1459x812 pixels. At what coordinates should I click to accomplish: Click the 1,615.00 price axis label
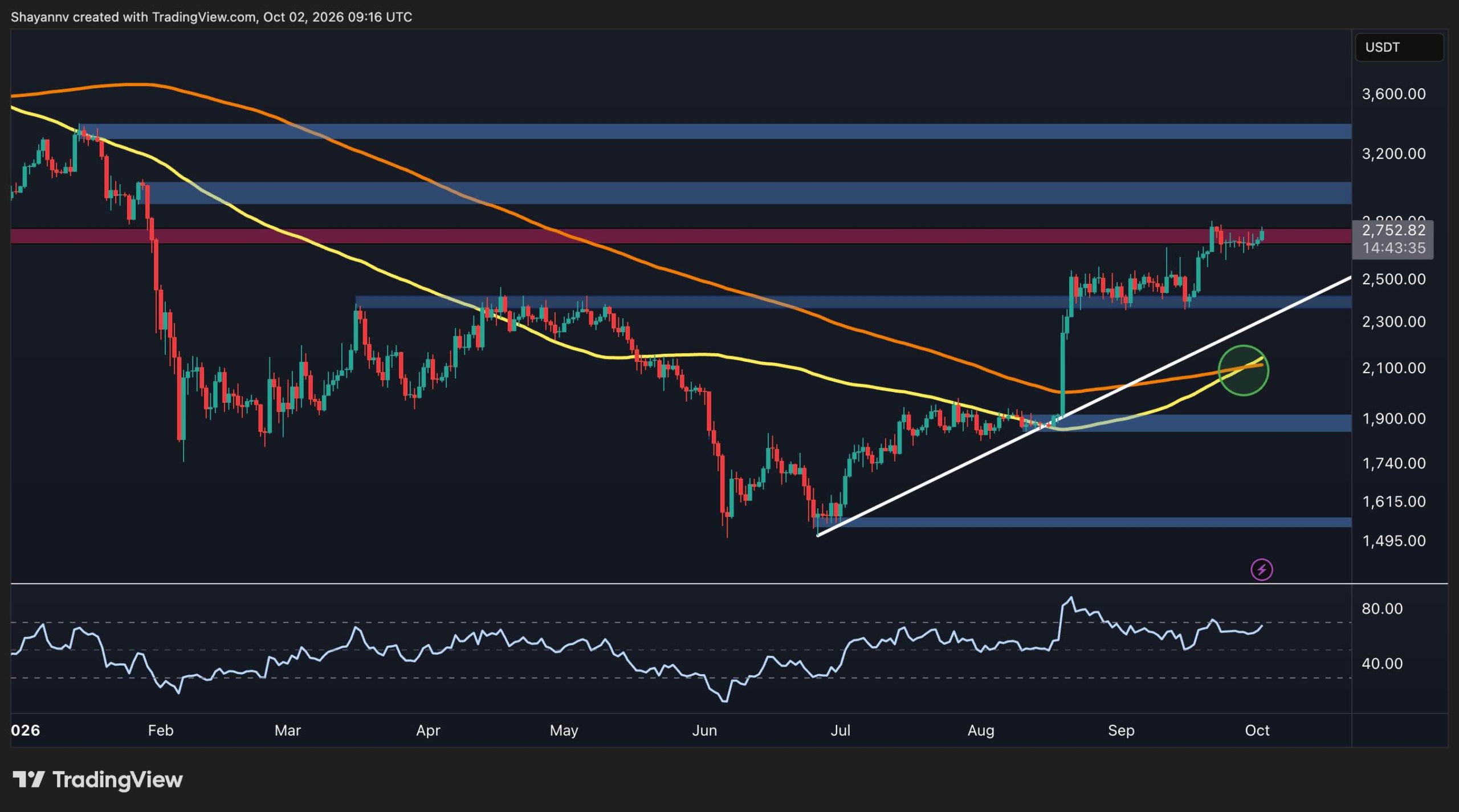click(x=1393, y=501)
